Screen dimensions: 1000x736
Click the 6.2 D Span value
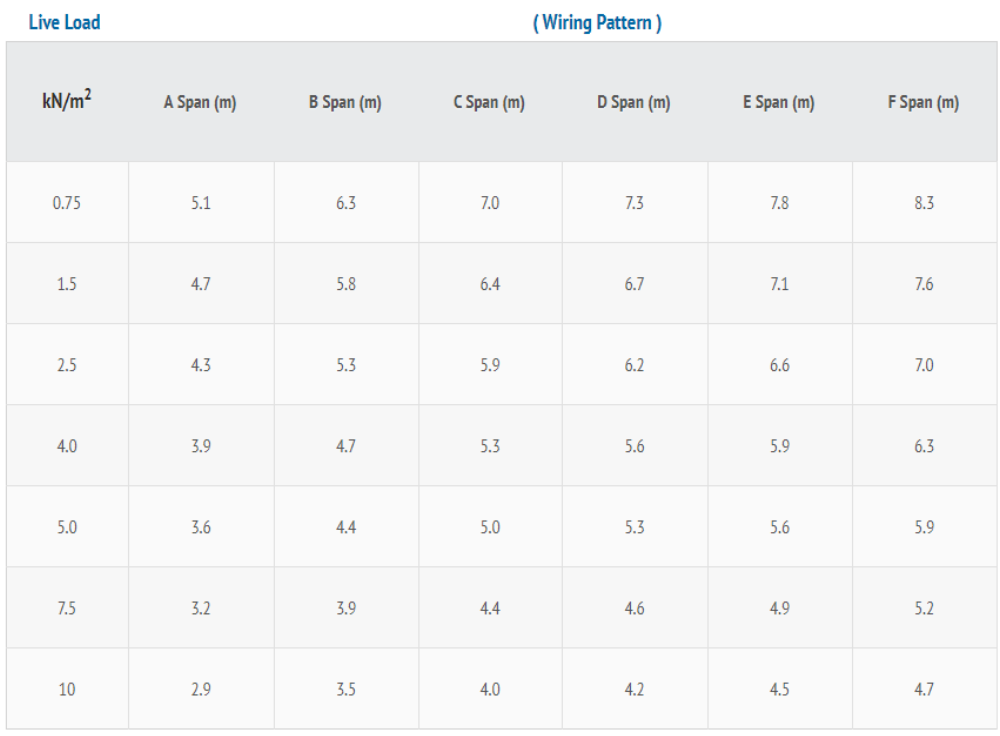635,365
